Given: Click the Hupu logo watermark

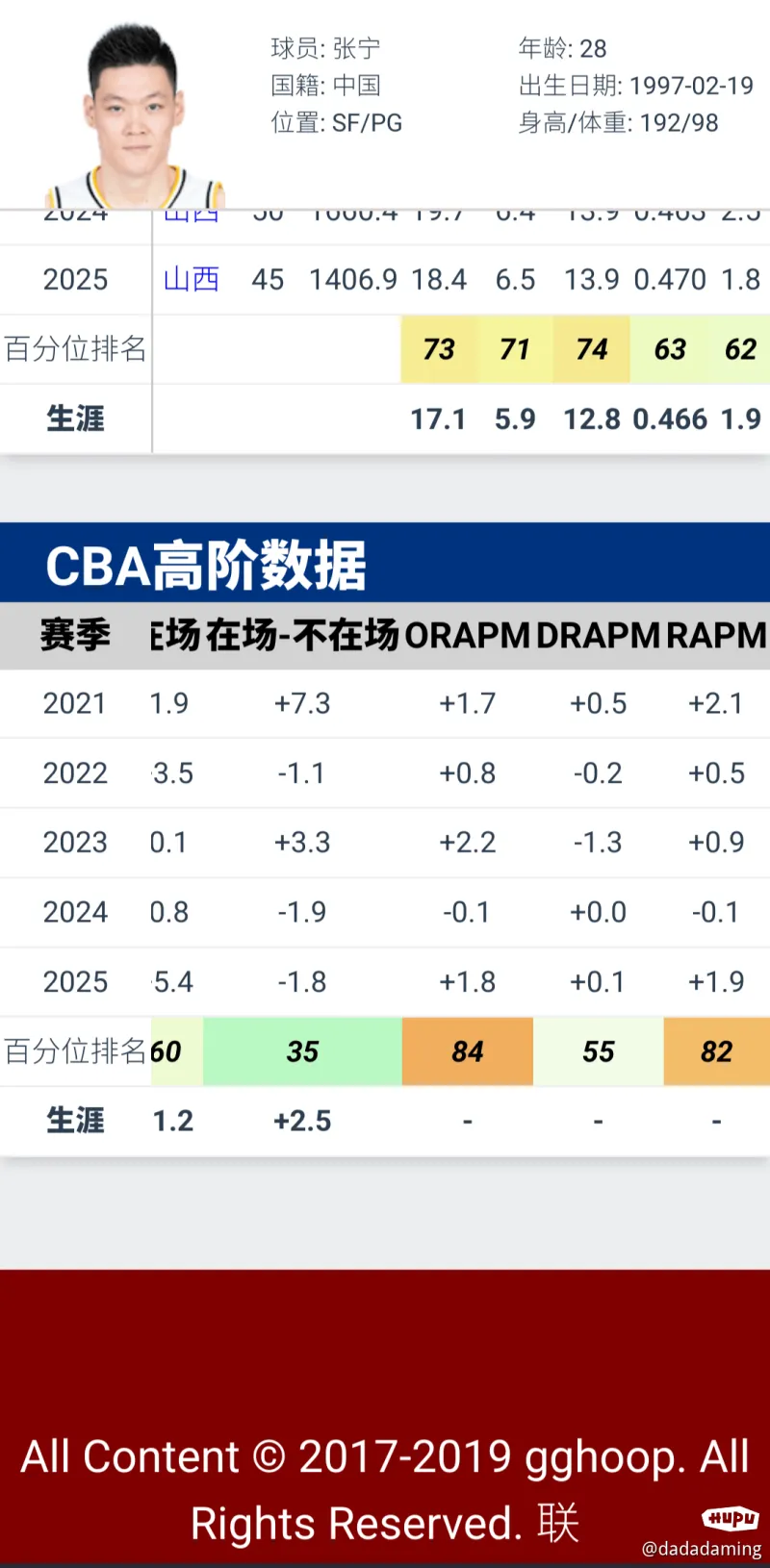Looking at the screenshot, I should tap(731, 1518).
